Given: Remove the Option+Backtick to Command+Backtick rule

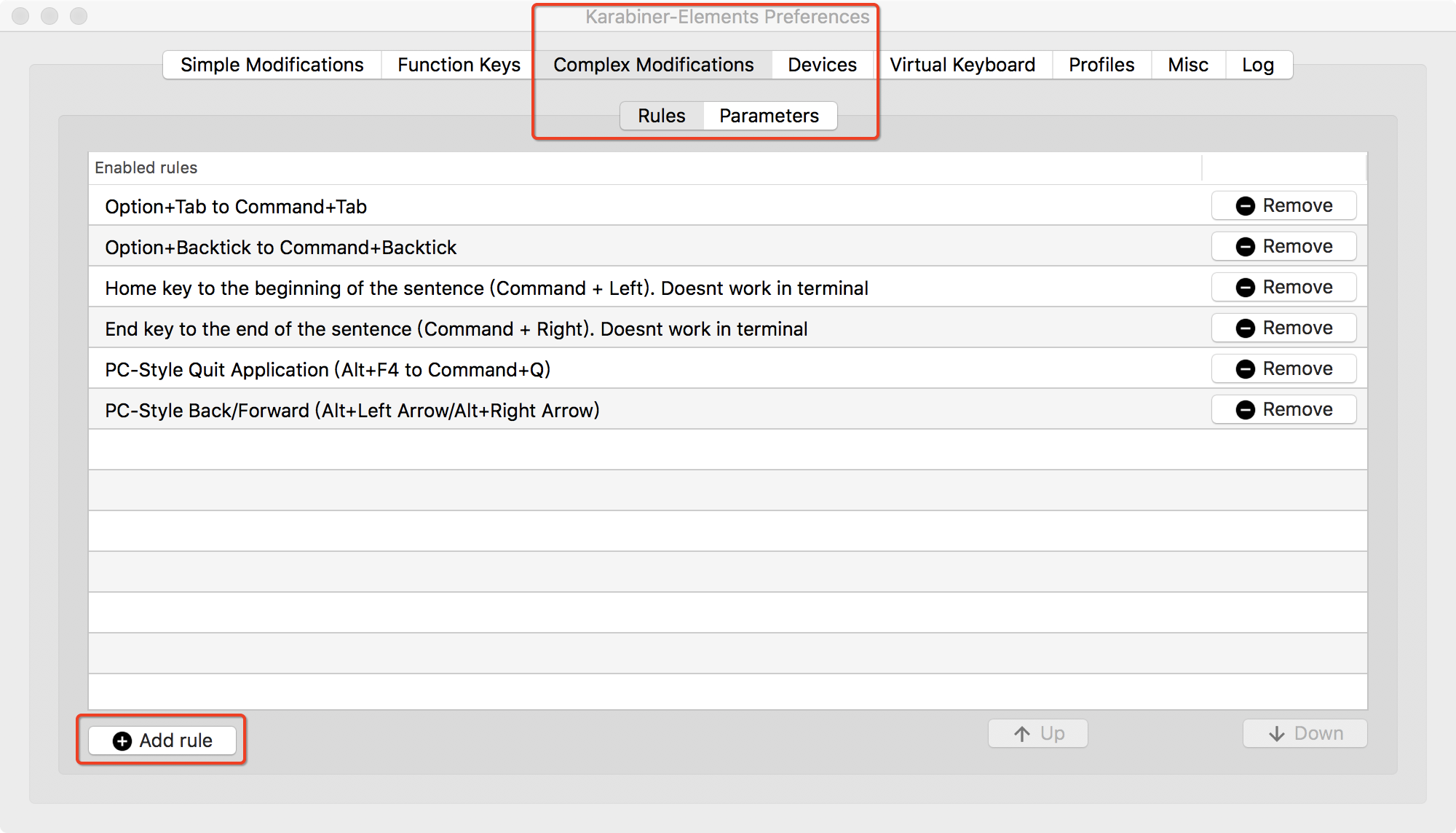Looking at the screenshot, I should click(1284, 246).
